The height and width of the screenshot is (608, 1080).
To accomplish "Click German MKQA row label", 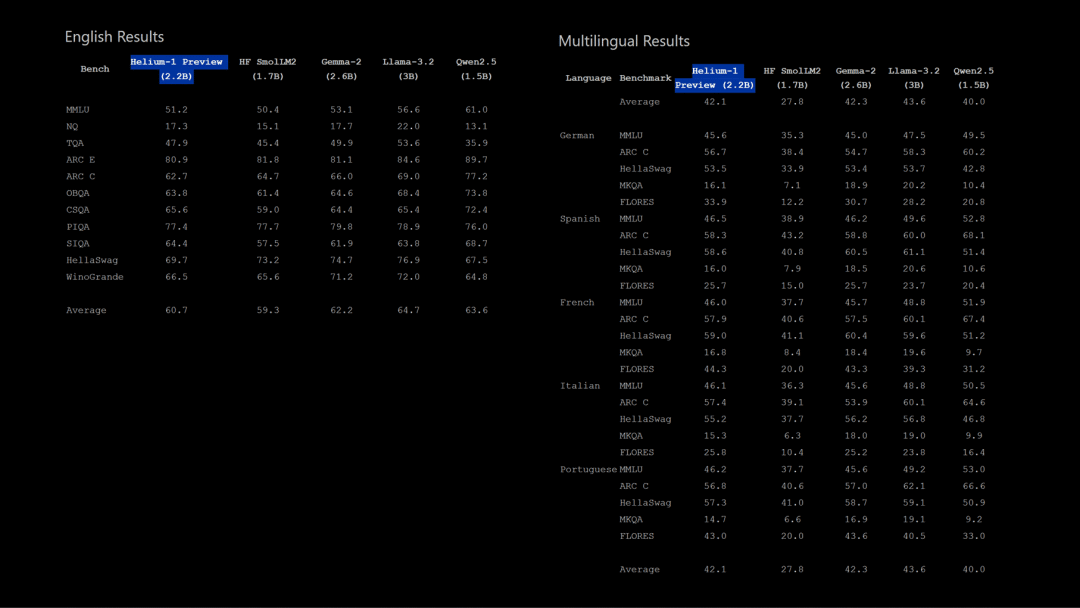I will pos(631,186).
